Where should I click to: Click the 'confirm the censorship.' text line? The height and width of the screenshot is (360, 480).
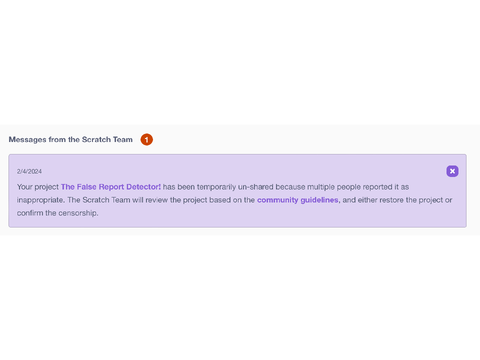click(x=58, y=213)
